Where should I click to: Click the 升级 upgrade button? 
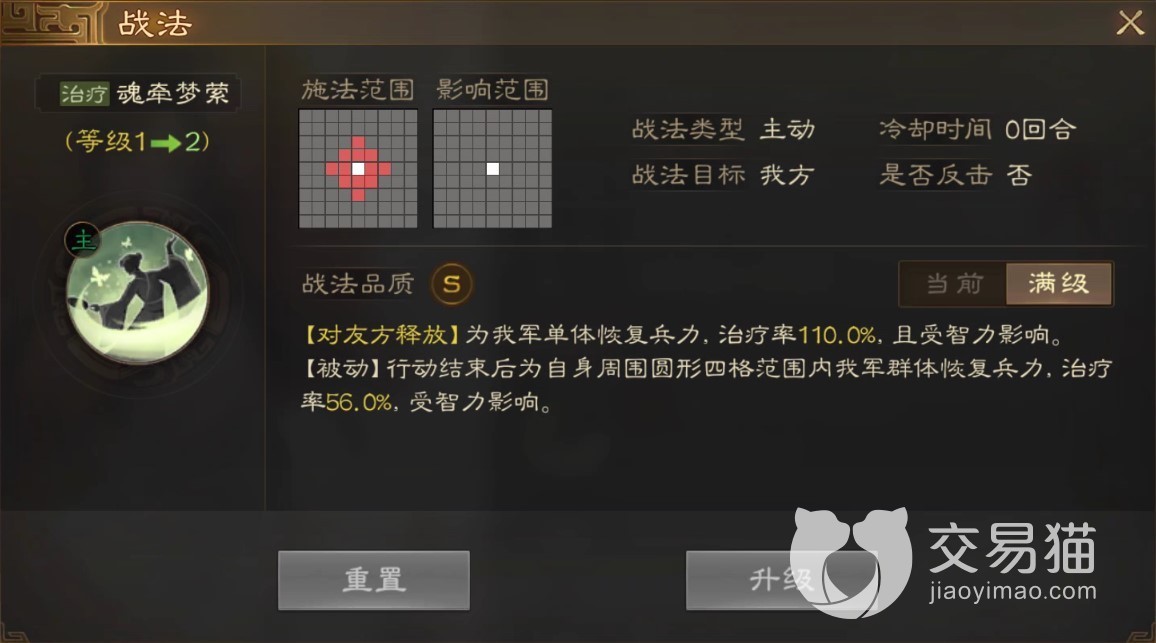tap(781, 580)
